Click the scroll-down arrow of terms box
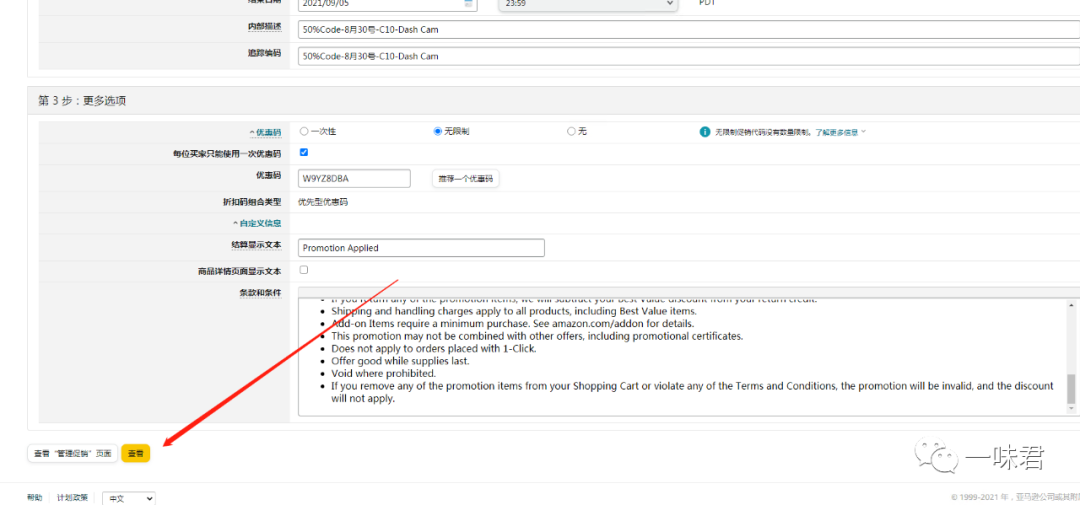The height and width of the screenshot is (505, 1080). click(x=1070, y=409)
